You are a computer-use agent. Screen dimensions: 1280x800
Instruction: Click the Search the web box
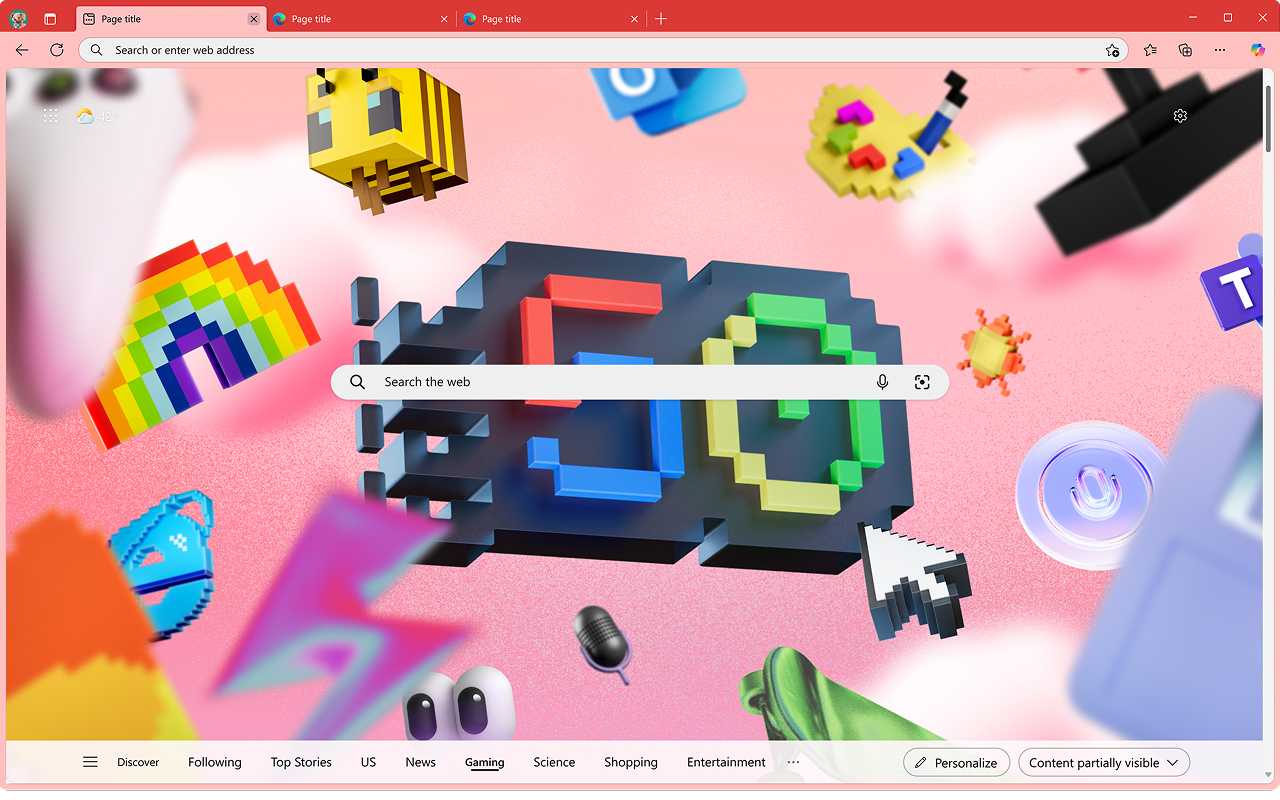[640, 382]
